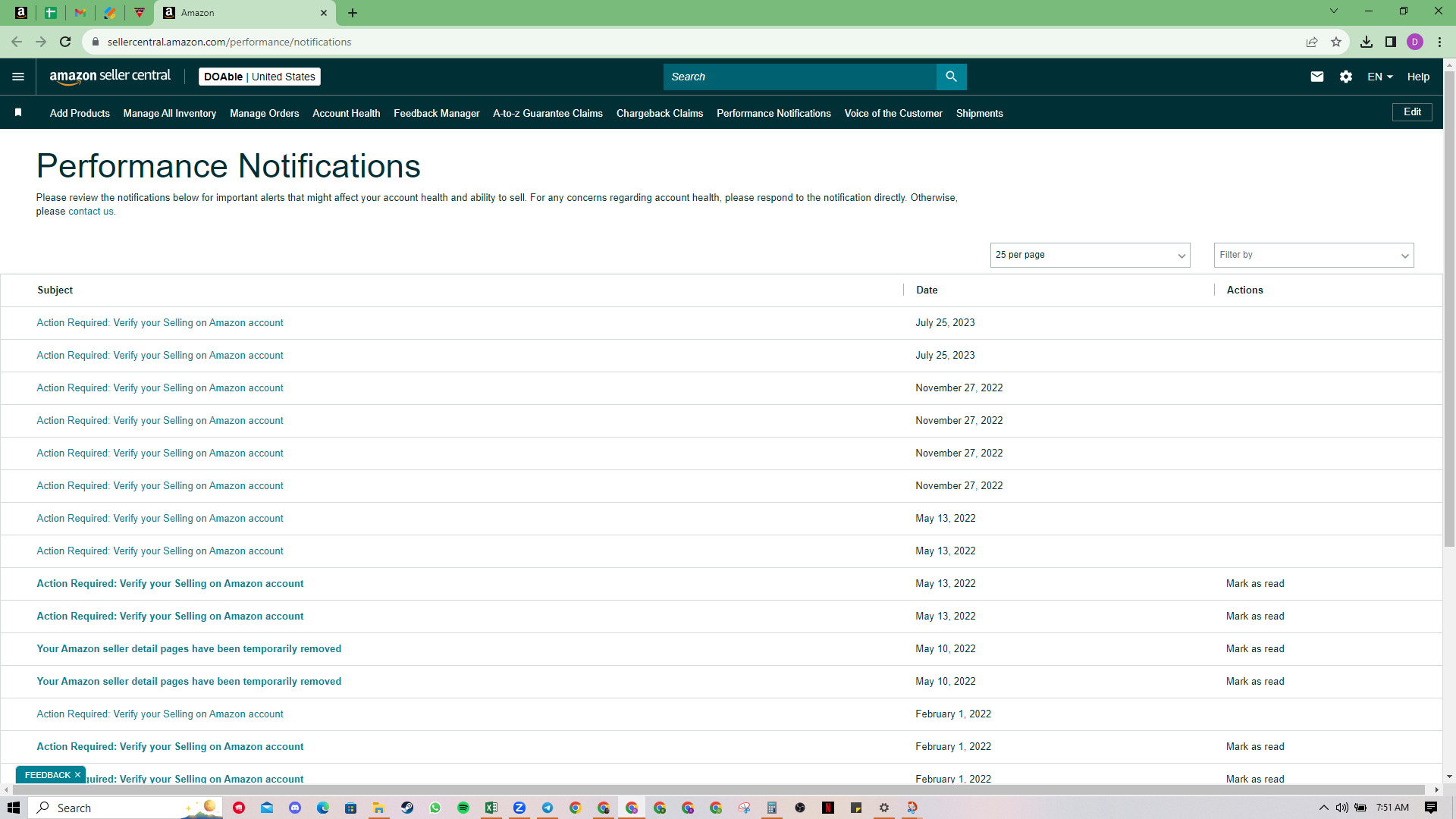
Task: Open File Explorer from the taskbar
Action: click(378, 808)
